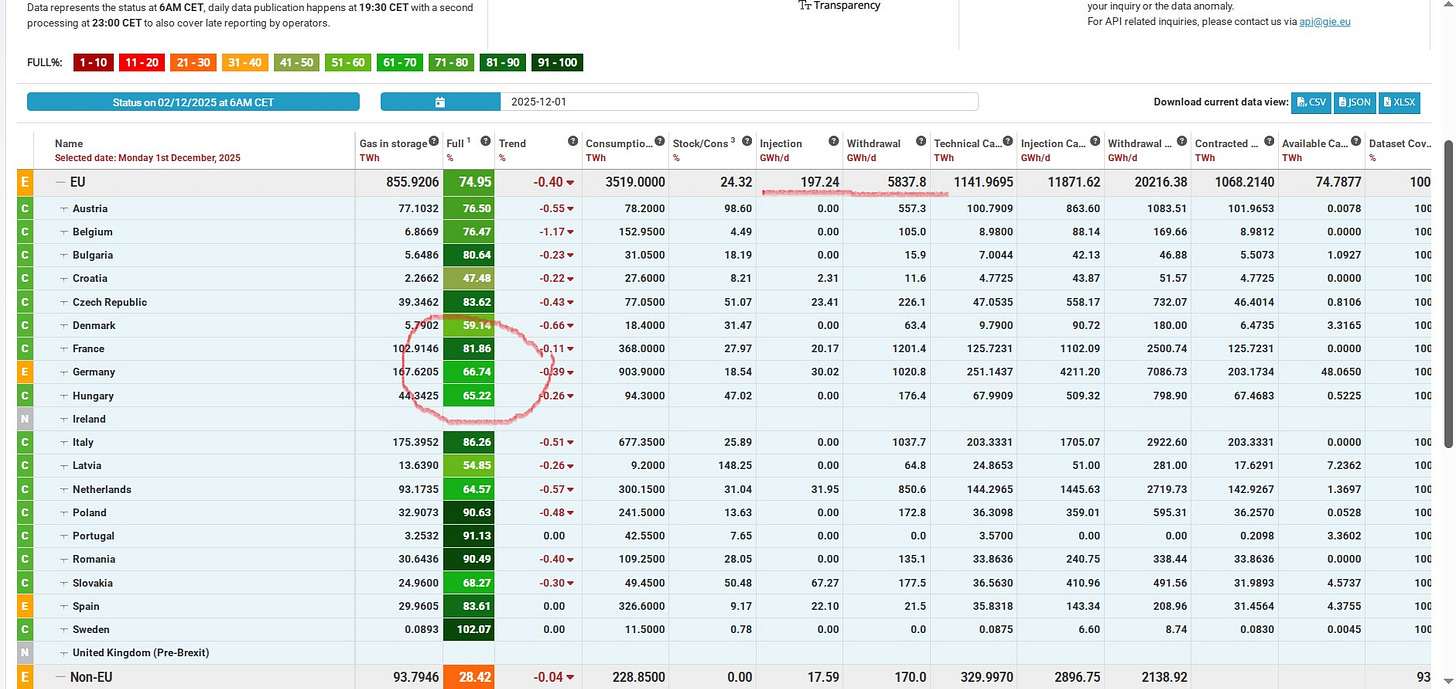1456x689 pixels.
Task: Collapse the EU group row
Action: point(60,182)
